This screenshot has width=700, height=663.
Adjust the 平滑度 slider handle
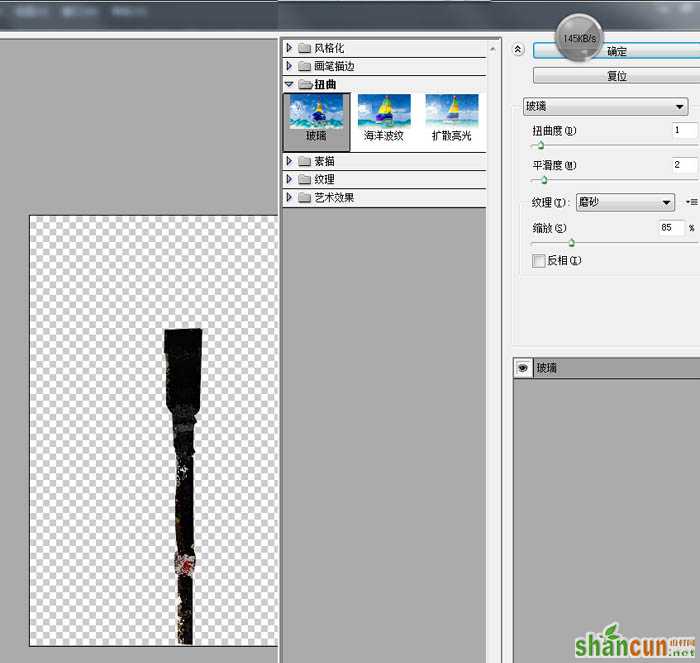pyautogui.click(x=544, y=180)
